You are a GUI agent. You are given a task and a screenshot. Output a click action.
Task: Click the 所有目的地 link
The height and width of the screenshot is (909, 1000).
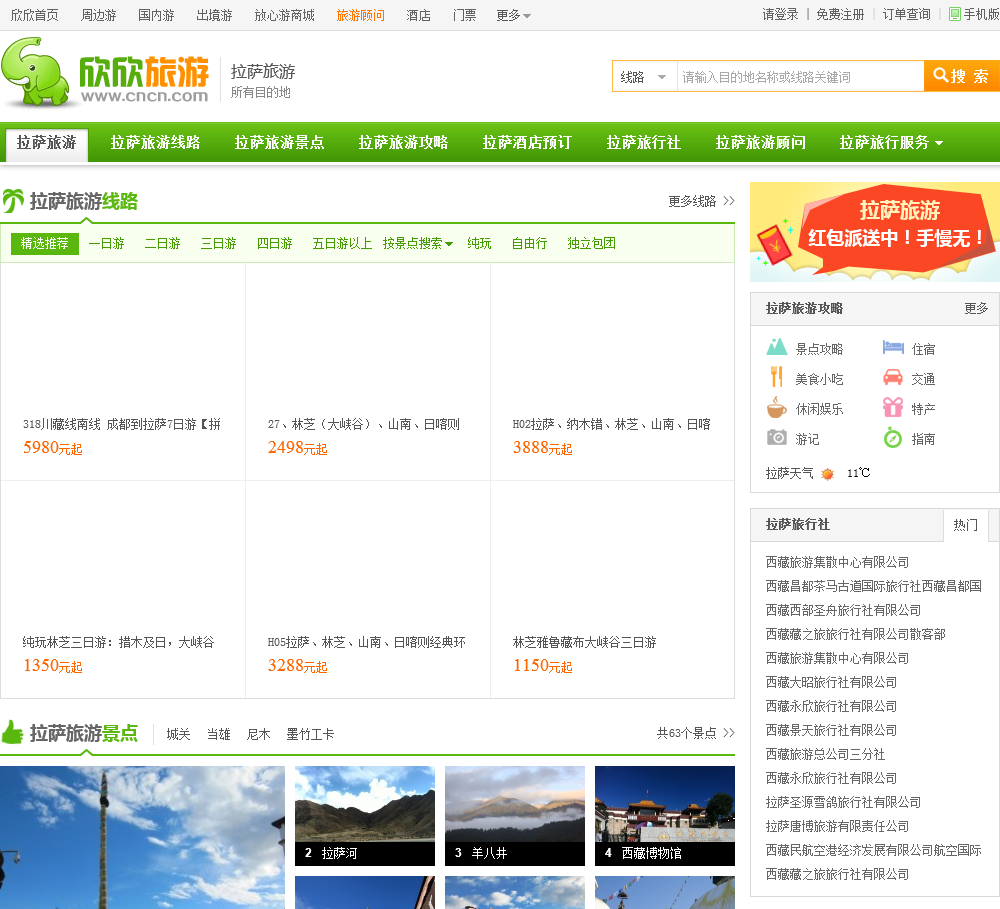tap(260, 92)
